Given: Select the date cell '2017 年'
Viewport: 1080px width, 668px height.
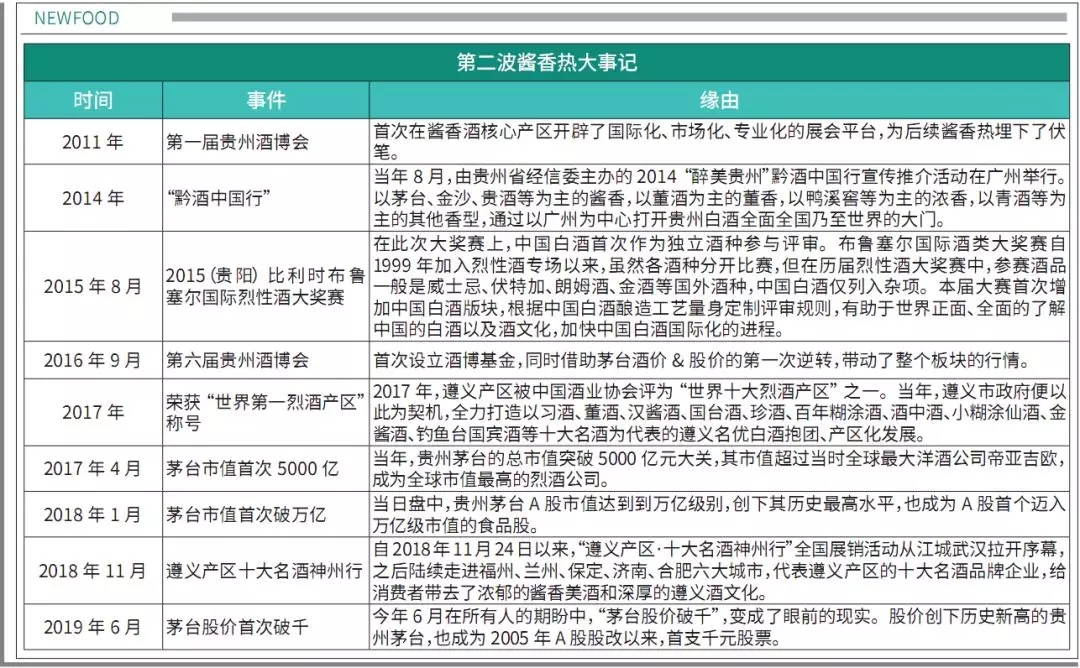Looking at the screenshot, I should pos(93,412).
